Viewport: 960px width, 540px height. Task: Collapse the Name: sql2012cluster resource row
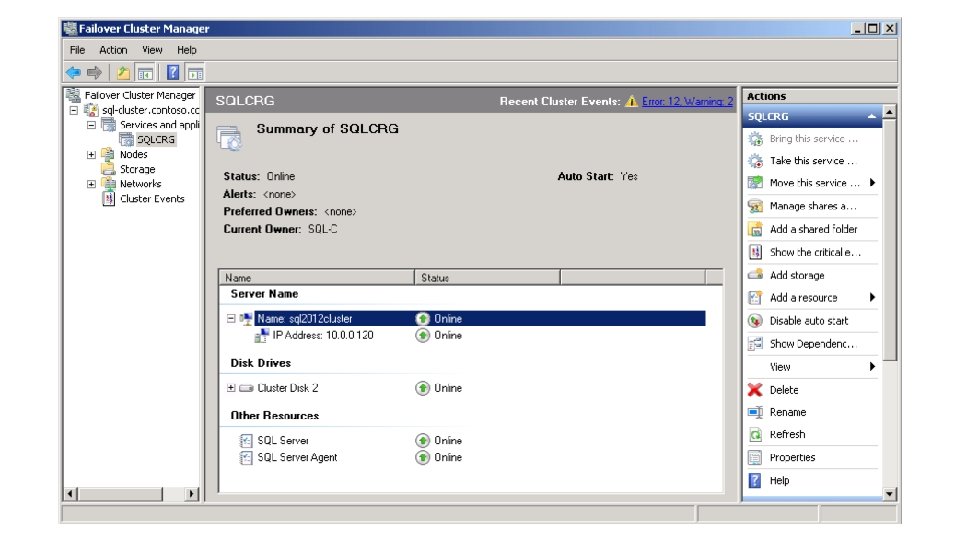[231, 318]
